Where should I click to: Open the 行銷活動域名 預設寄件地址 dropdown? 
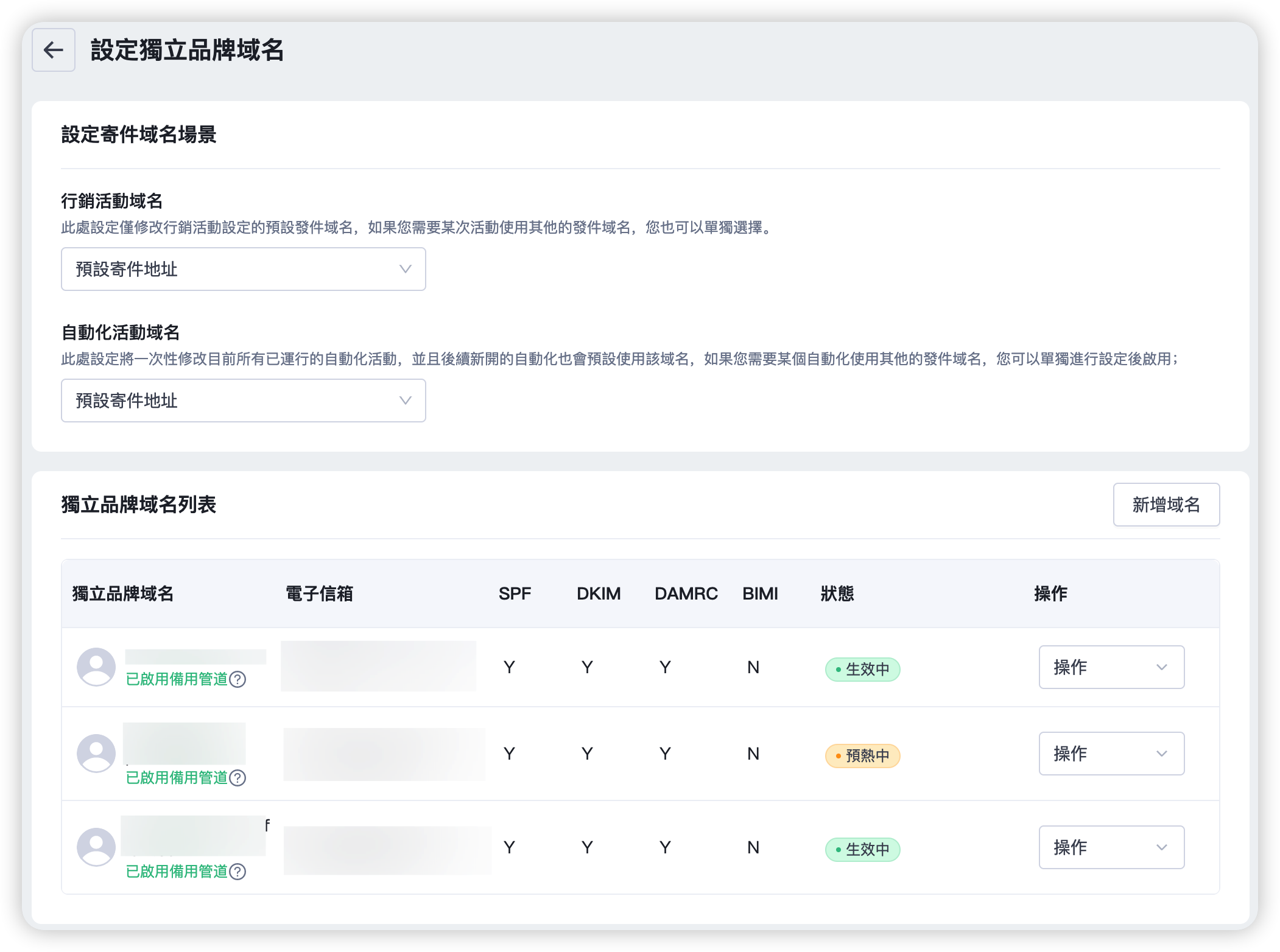click(x=242, y=269)
